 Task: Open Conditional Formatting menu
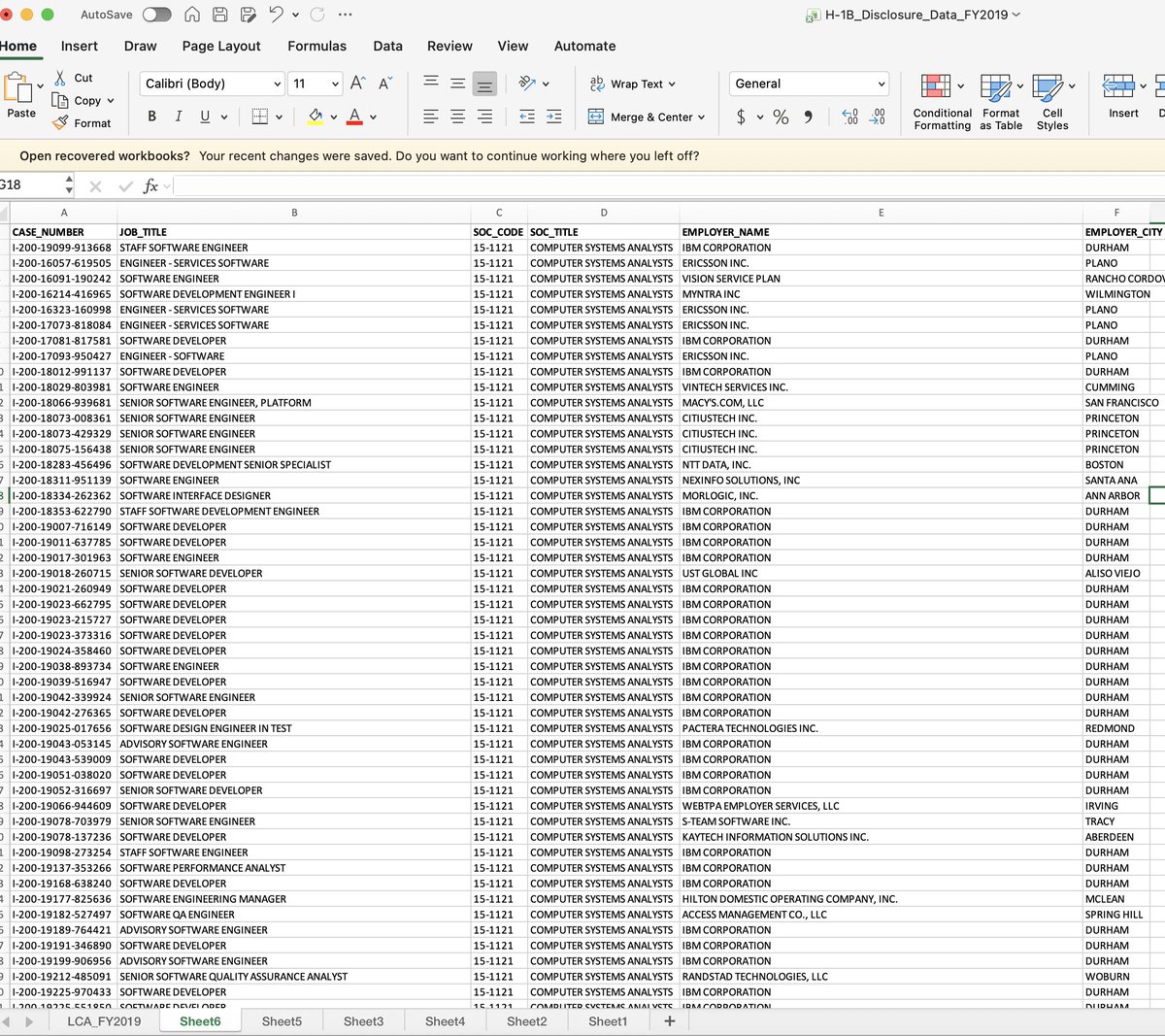[x=942, y=102]
